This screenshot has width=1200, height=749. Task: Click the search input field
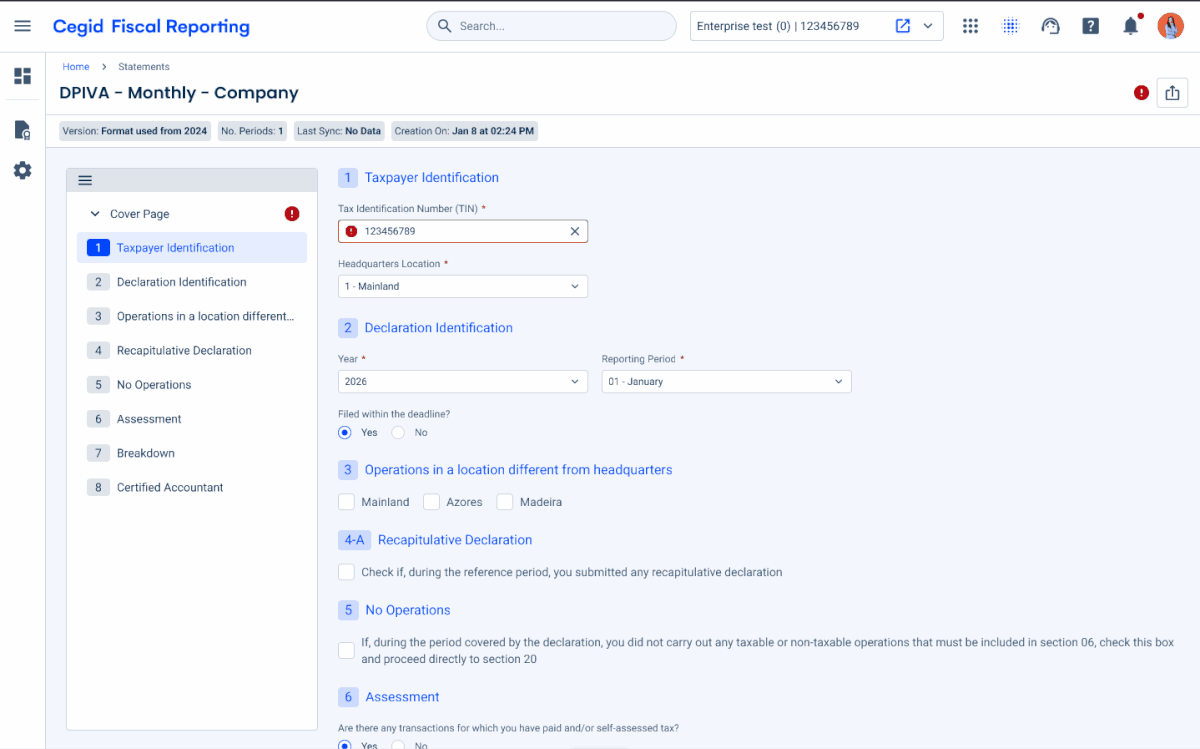coord(560,26)
